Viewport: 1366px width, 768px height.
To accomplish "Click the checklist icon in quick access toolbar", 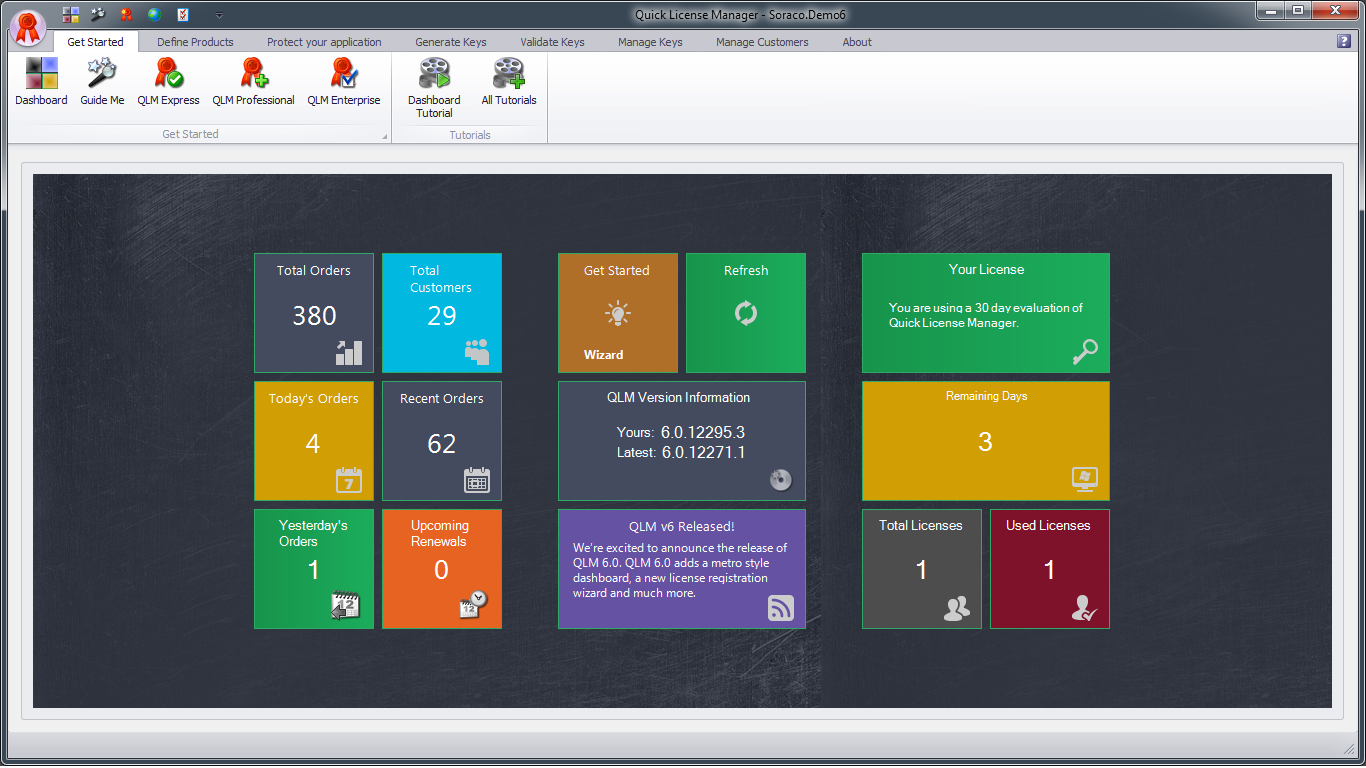I will pos(182,15).
